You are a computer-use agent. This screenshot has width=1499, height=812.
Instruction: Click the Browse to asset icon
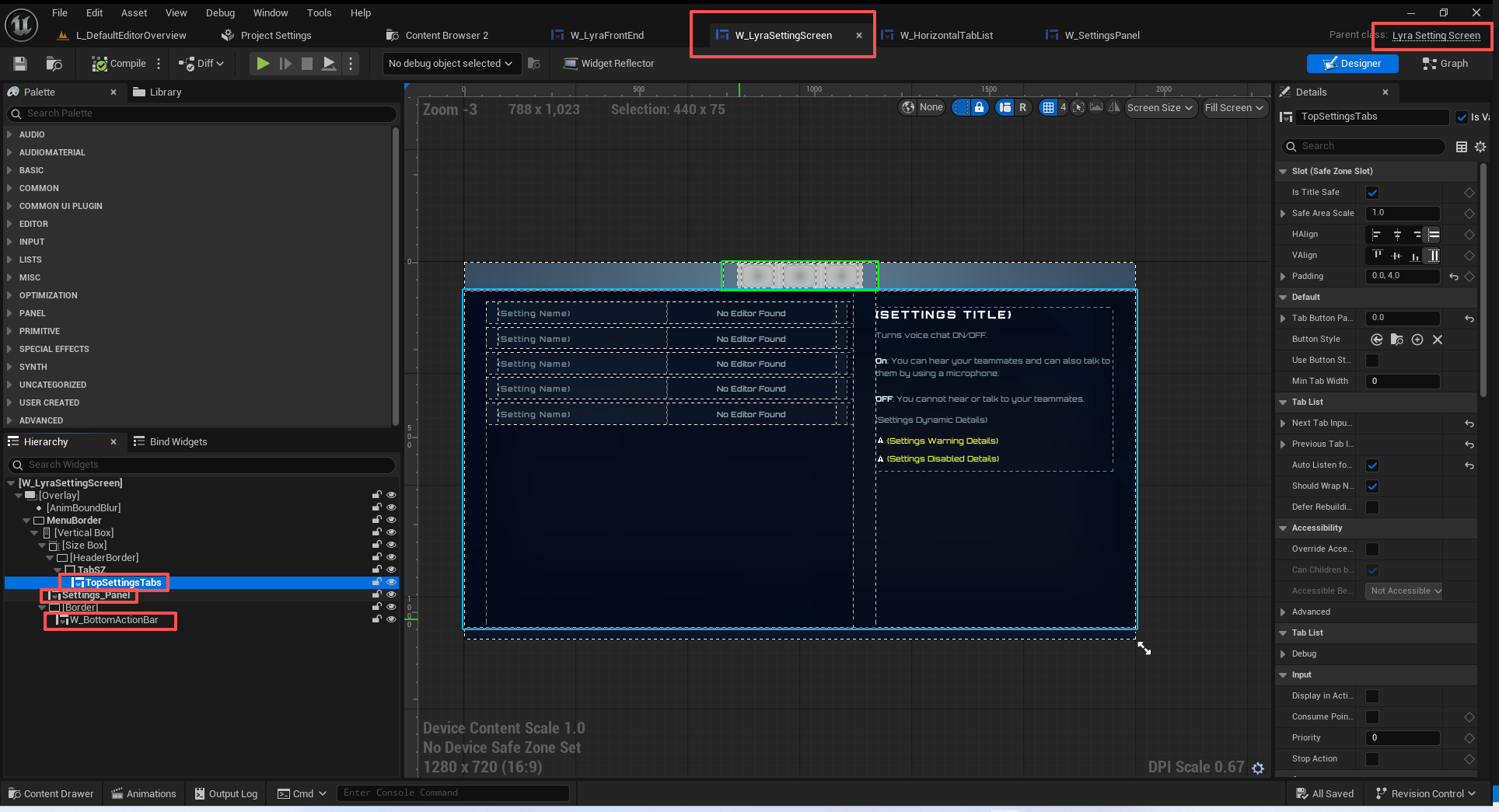(x=54, y=64)
